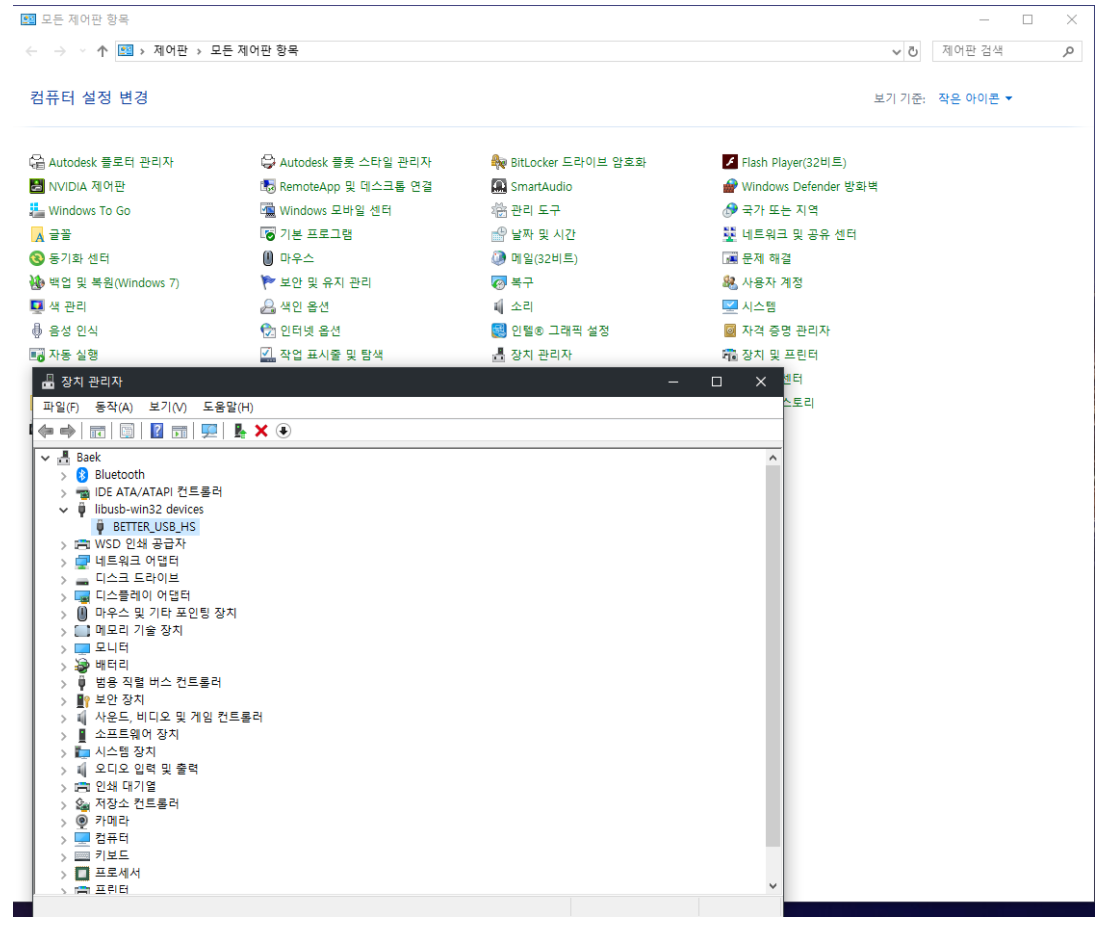Collapse the libusb-win32 devices node
Image resolution: width=1099 pixels, height=929 pixels.
[63, 510]
